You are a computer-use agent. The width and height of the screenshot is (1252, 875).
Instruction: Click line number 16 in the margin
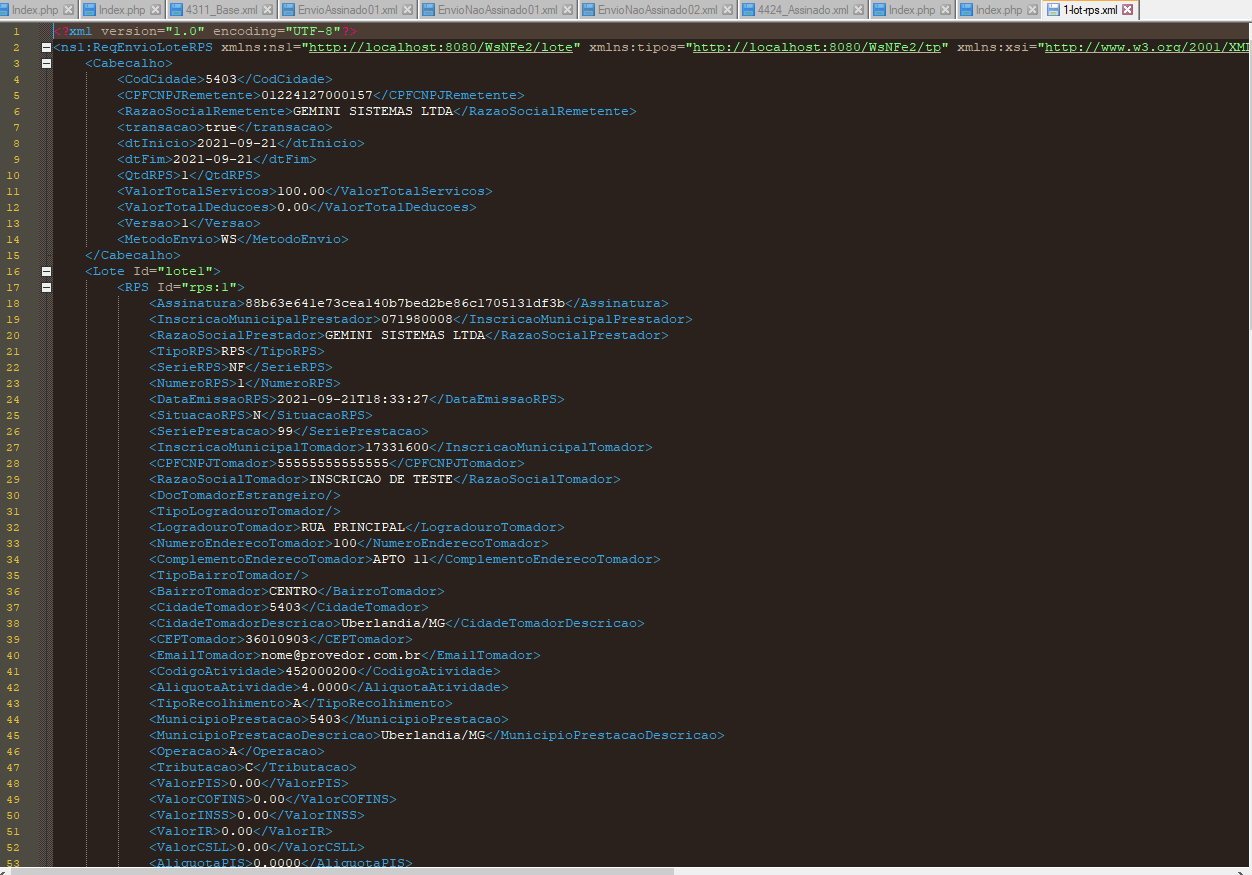point(13,271)
